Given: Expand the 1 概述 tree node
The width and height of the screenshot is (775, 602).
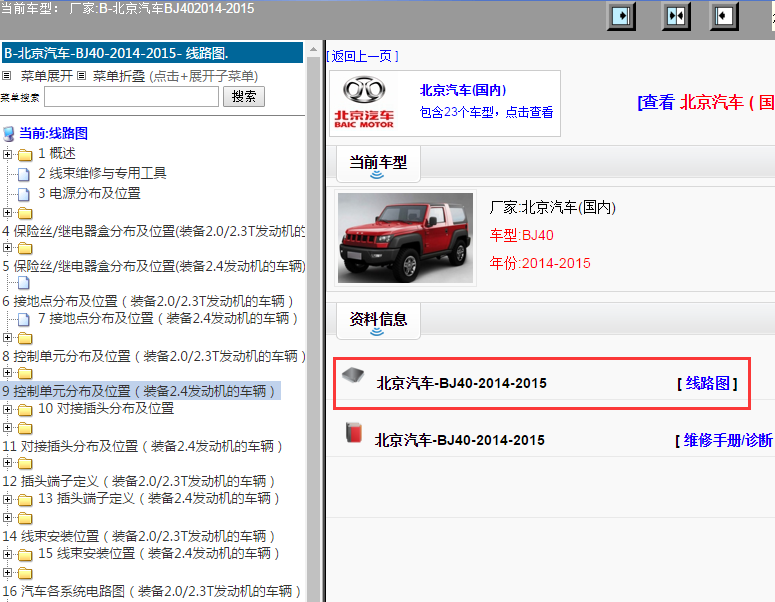Looking at the screenshot, I should [7, 154].
